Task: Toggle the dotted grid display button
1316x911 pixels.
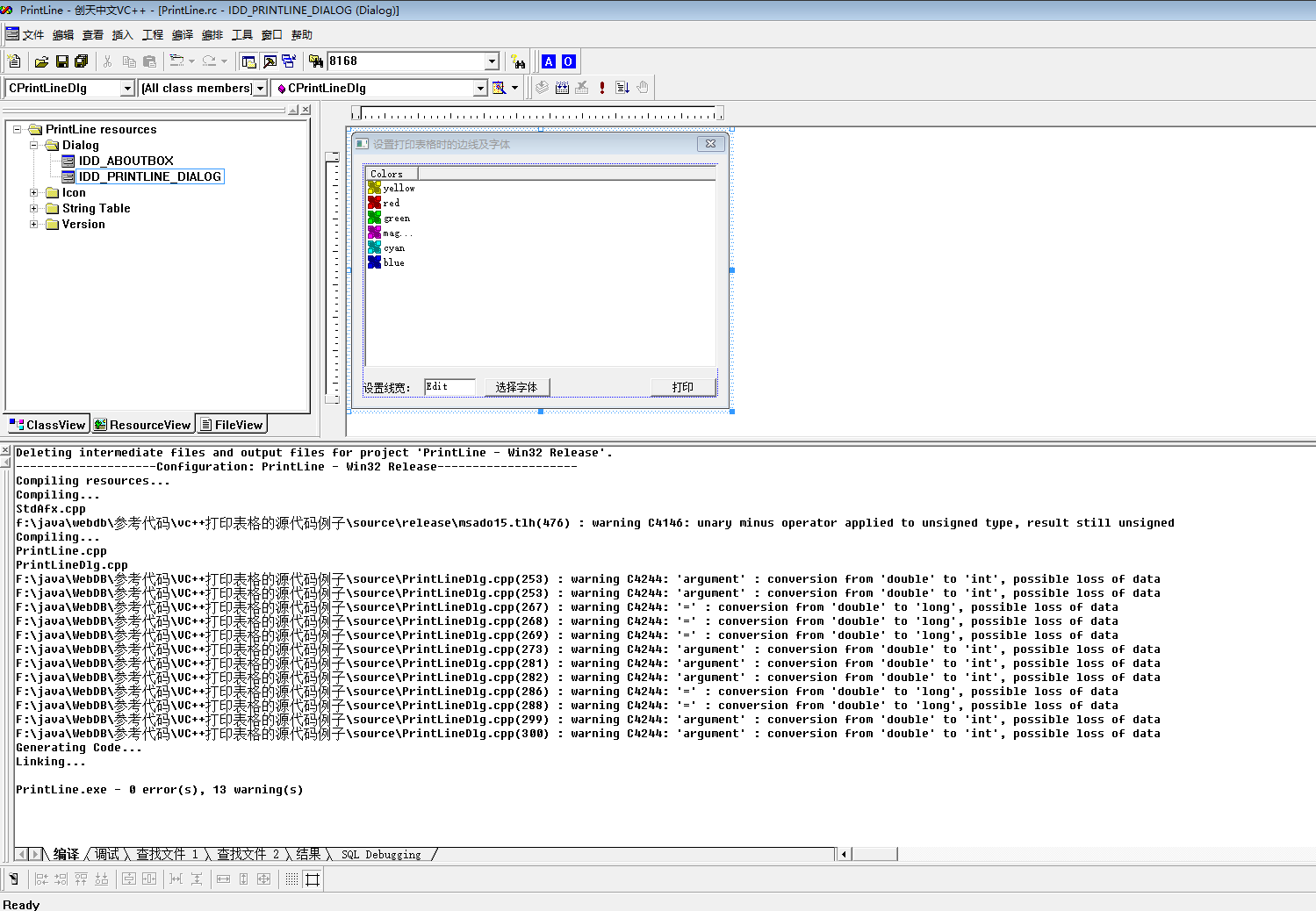Action: 291,879
